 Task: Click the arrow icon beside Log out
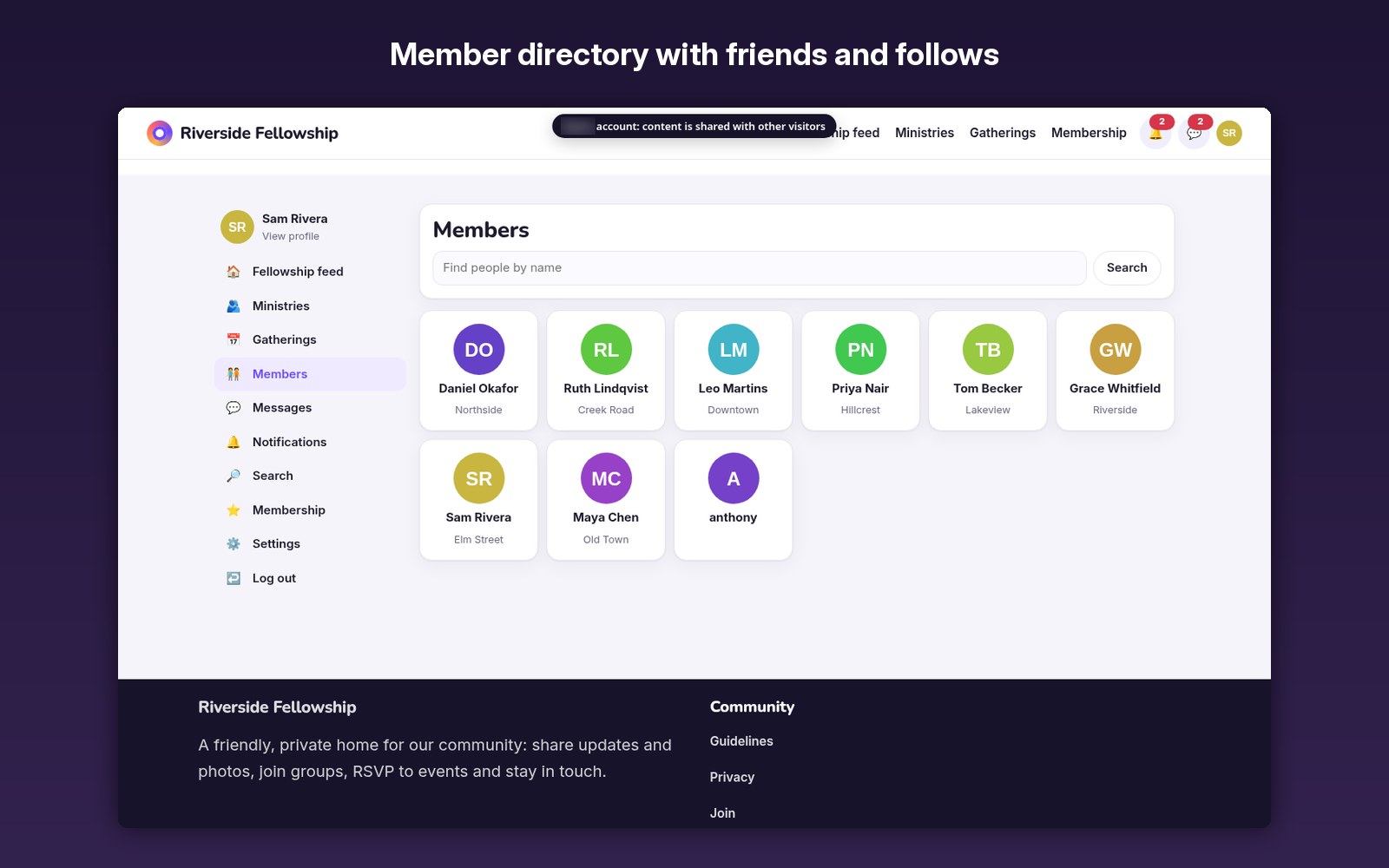tap(234, 578)
